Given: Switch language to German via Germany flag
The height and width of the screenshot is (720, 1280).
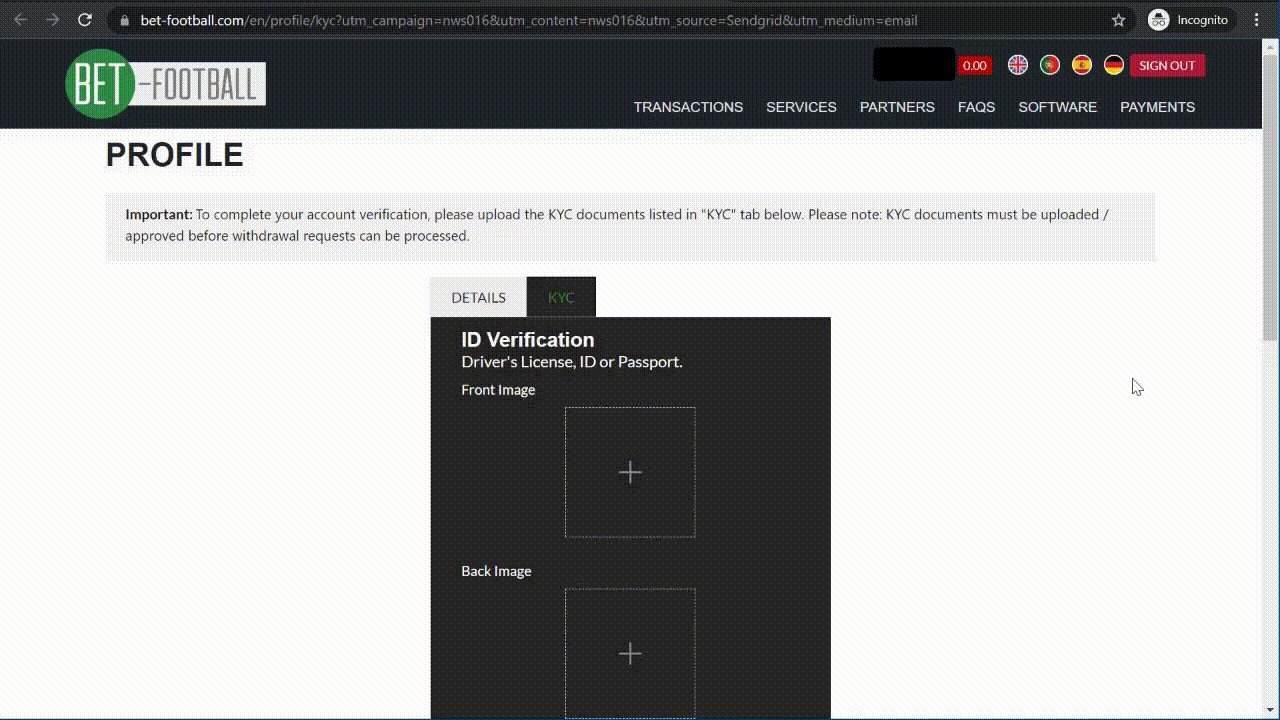Looking at the screenshot, I should click(x=1114, y=65).
